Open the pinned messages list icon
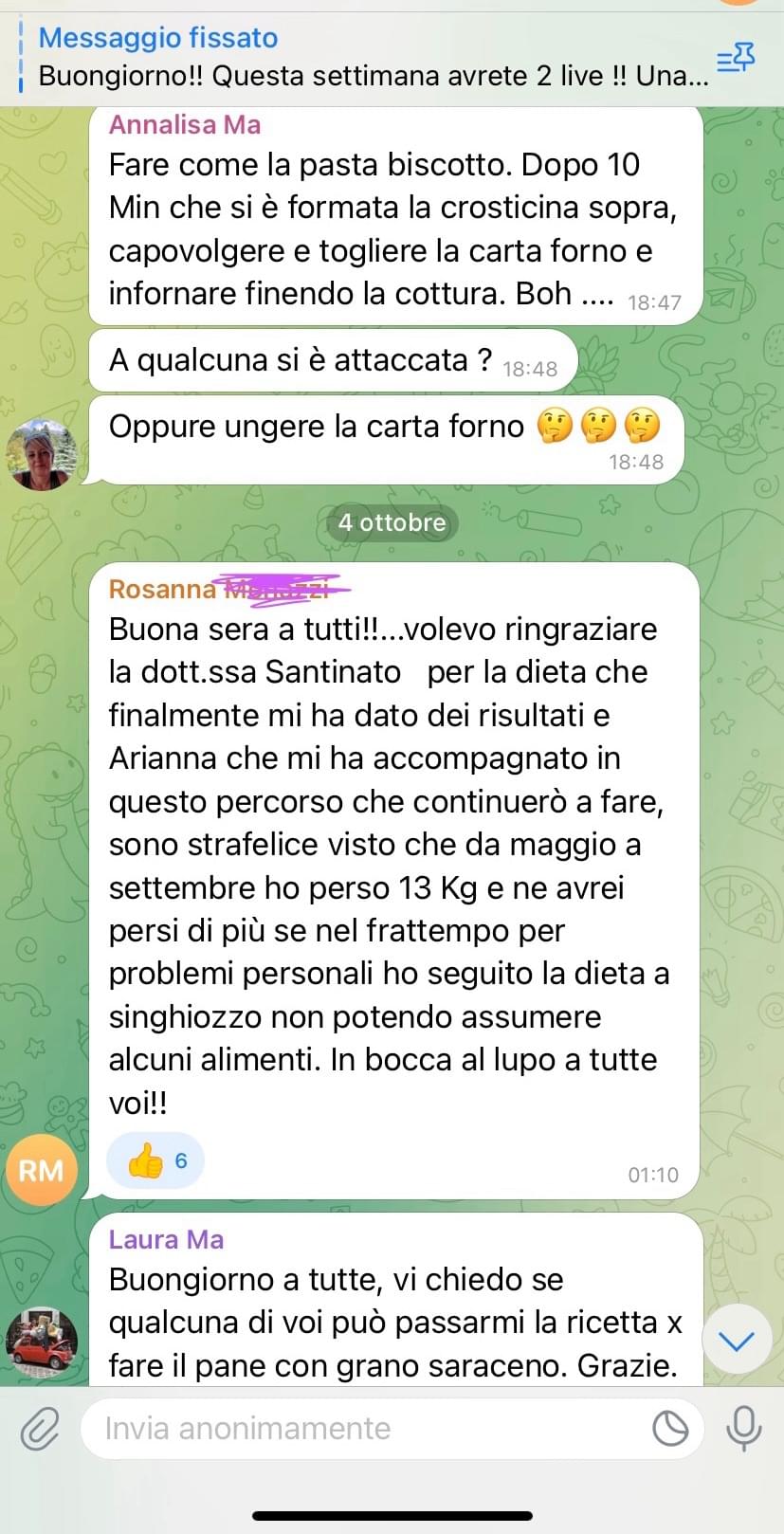 pyautogui.click(x=735, y=58)
